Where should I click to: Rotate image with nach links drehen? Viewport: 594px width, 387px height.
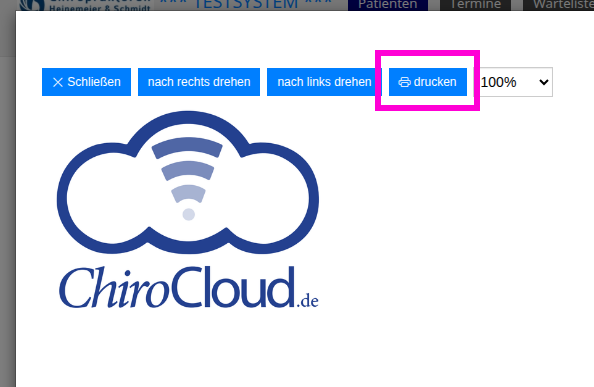(x=324, y=82)
